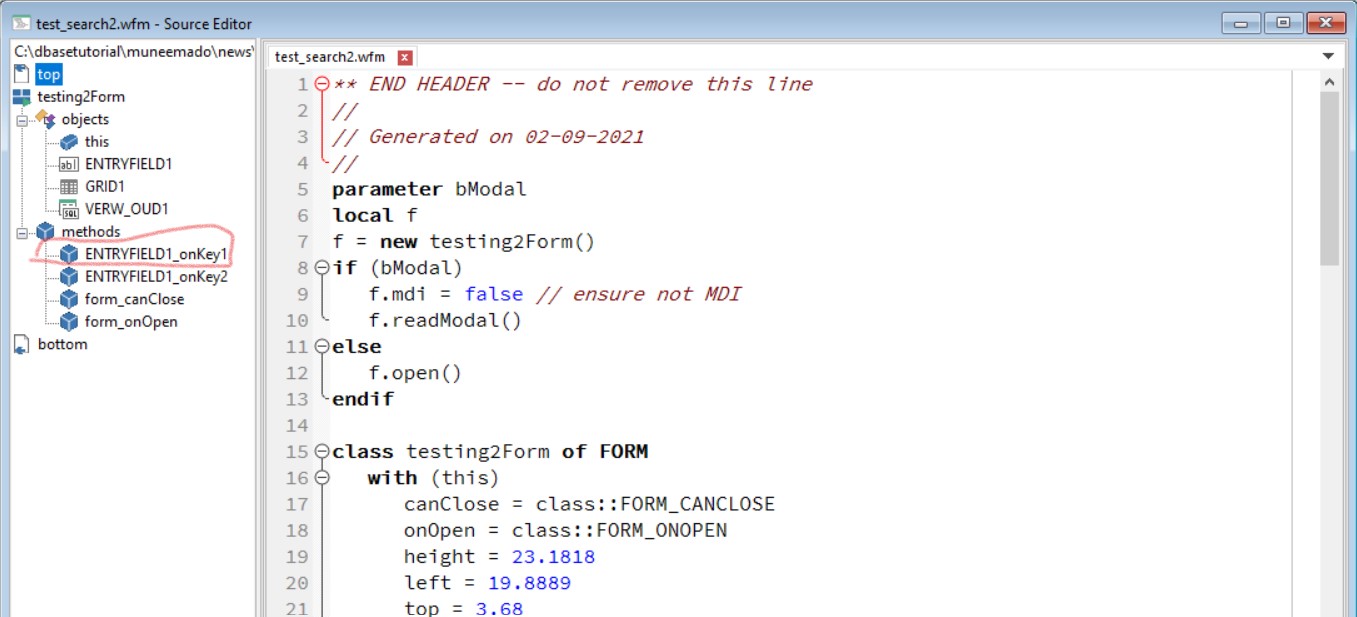Click the 'bottom' document icon in tree
This screenshot has width=1357, height=617.
click(x=21, y=344)
